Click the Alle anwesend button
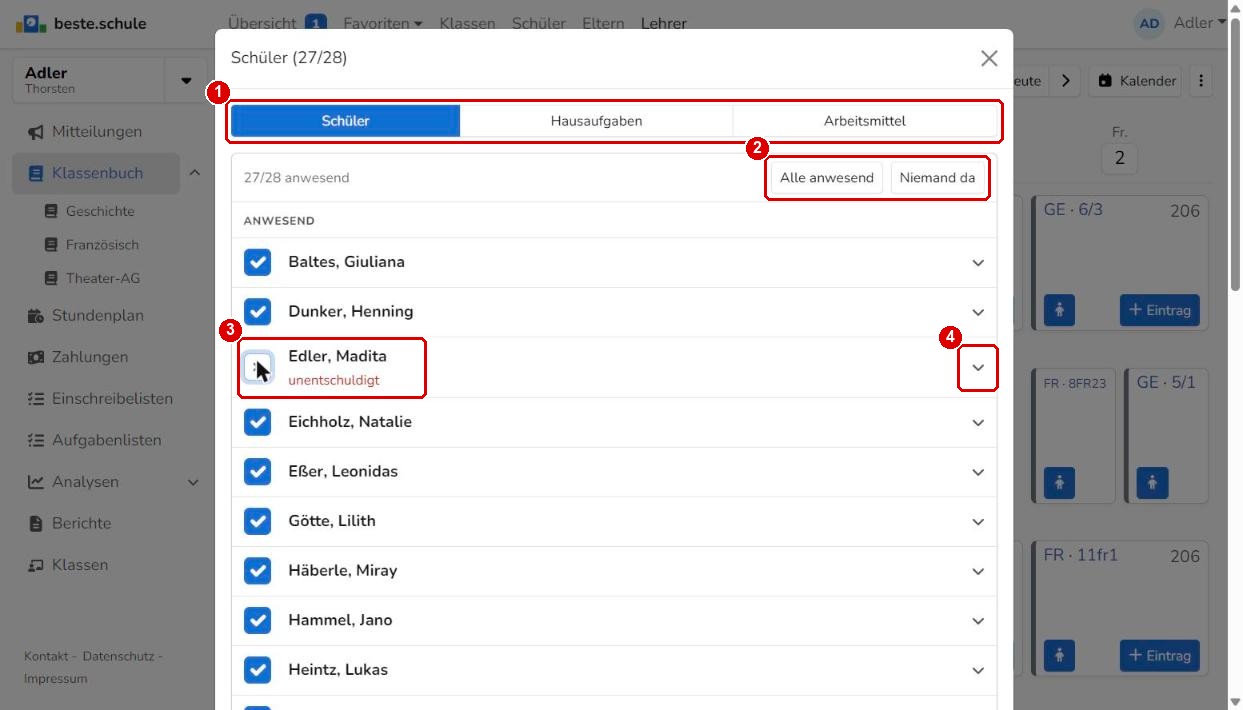1243x710 pixels. [827, 178]
